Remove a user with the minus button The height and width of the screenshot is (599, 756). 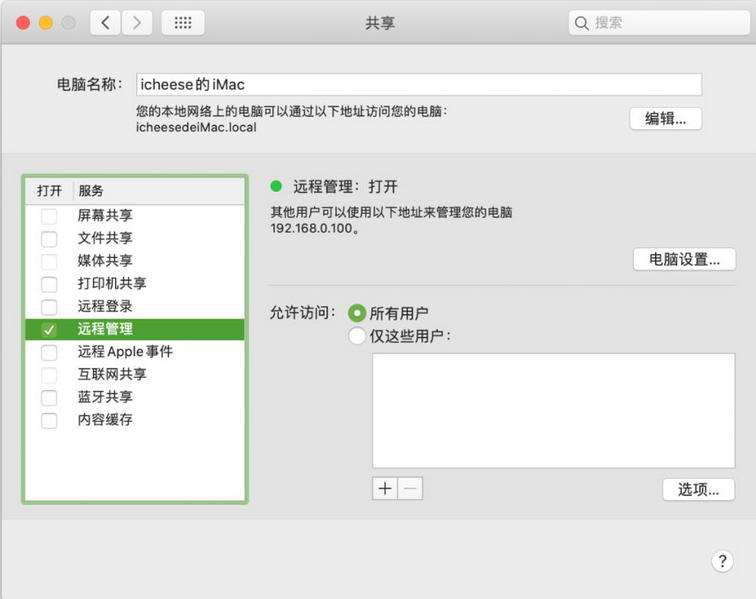410,489
